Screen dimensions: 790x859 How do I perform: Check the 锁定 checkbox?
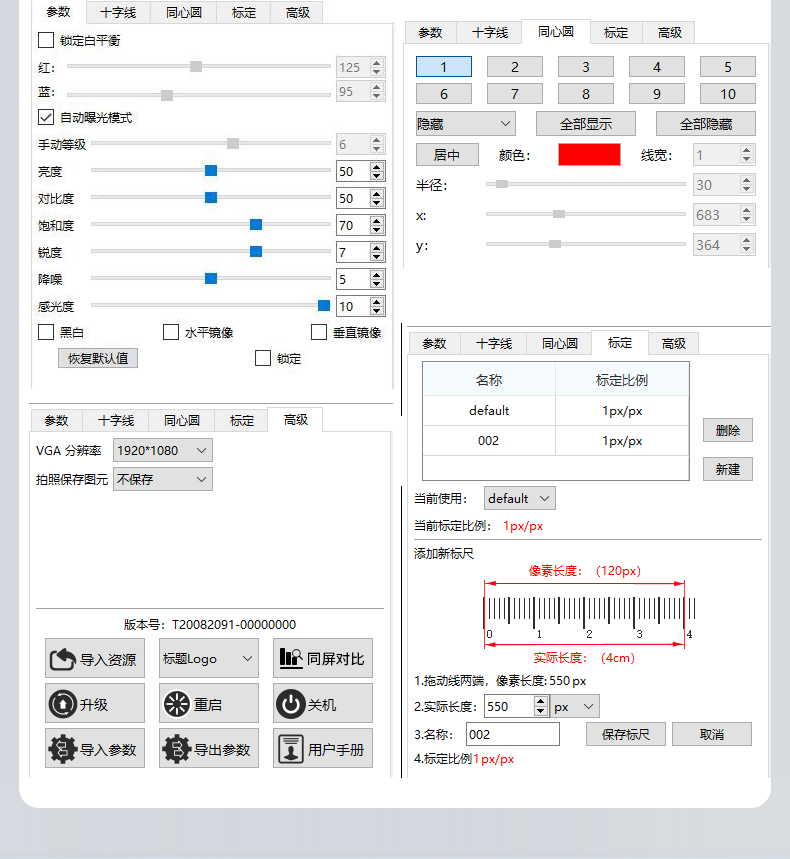coord(263,358)
